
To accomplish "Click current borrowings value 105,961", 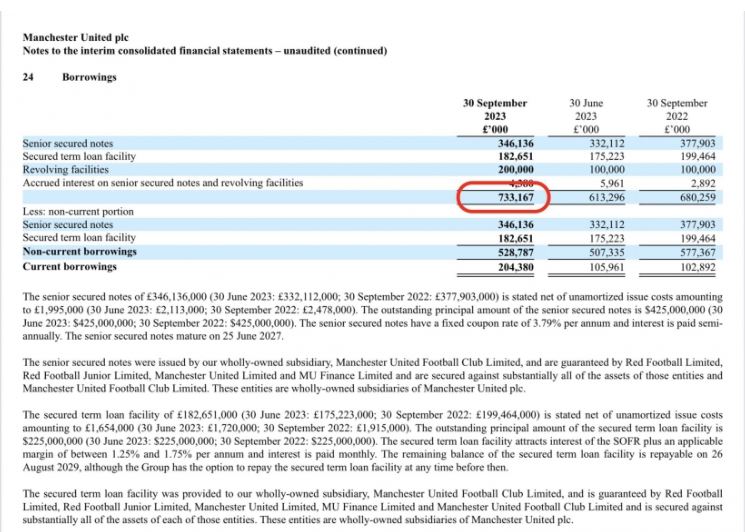I will [x=607, y=267].
